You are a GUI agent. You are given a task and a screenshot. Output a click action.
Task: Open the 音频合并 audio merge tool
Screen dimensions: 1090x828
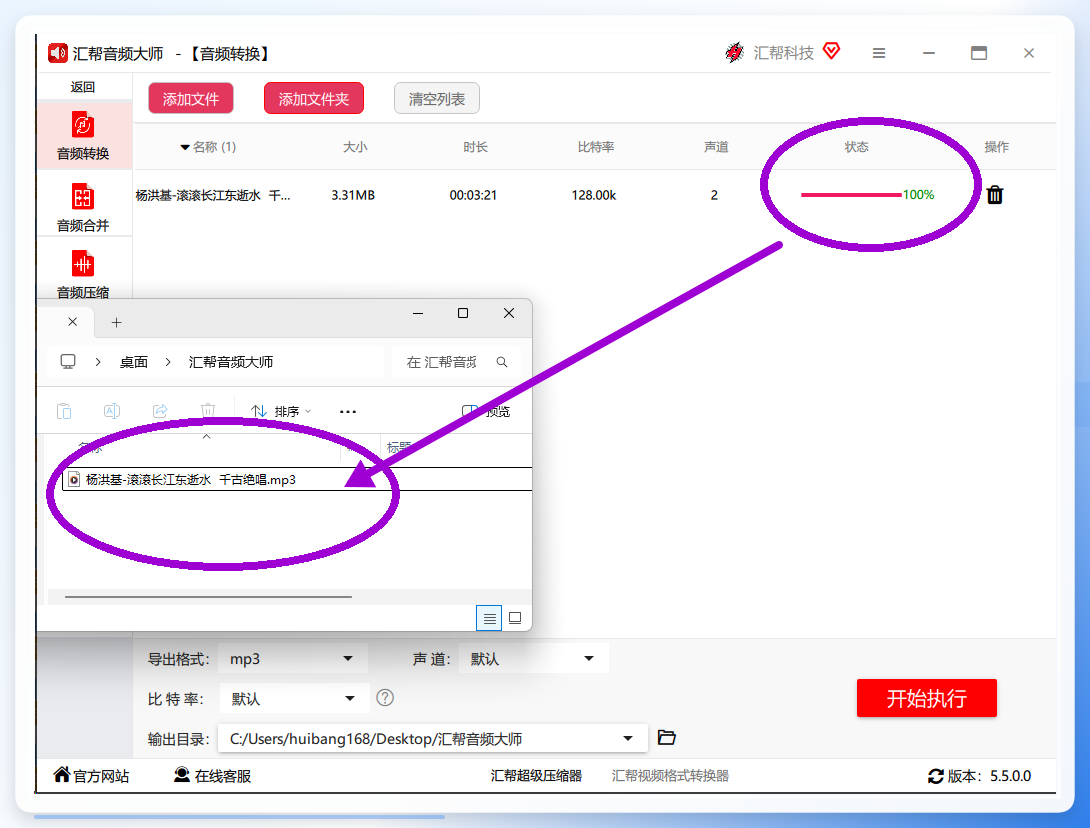pos(83,206)
